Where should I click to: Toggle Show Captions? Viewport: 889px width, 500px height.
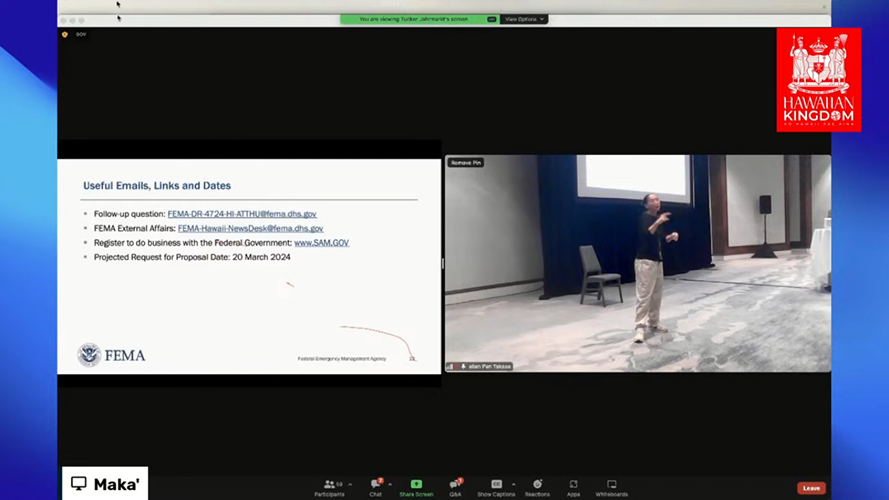click(496, 486)
